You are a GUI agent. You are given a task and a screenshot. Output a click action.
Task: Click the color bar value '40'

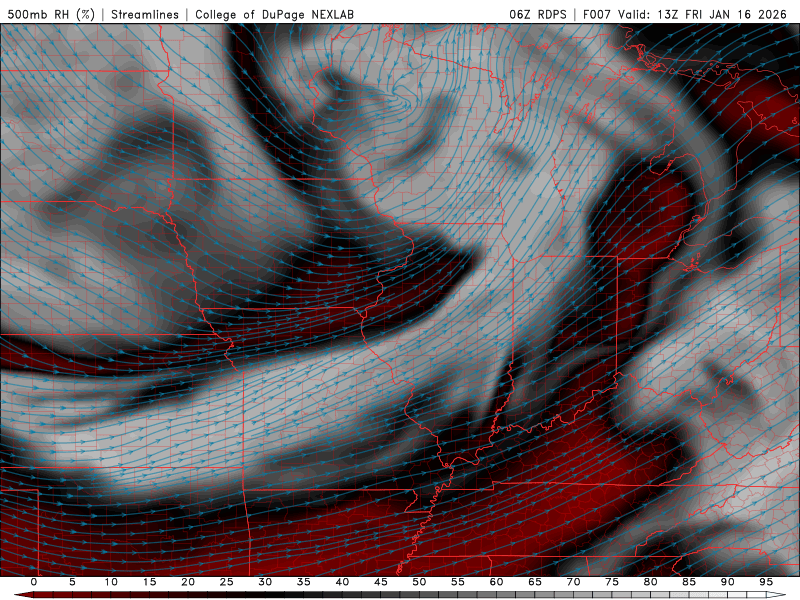coord(342,582)
